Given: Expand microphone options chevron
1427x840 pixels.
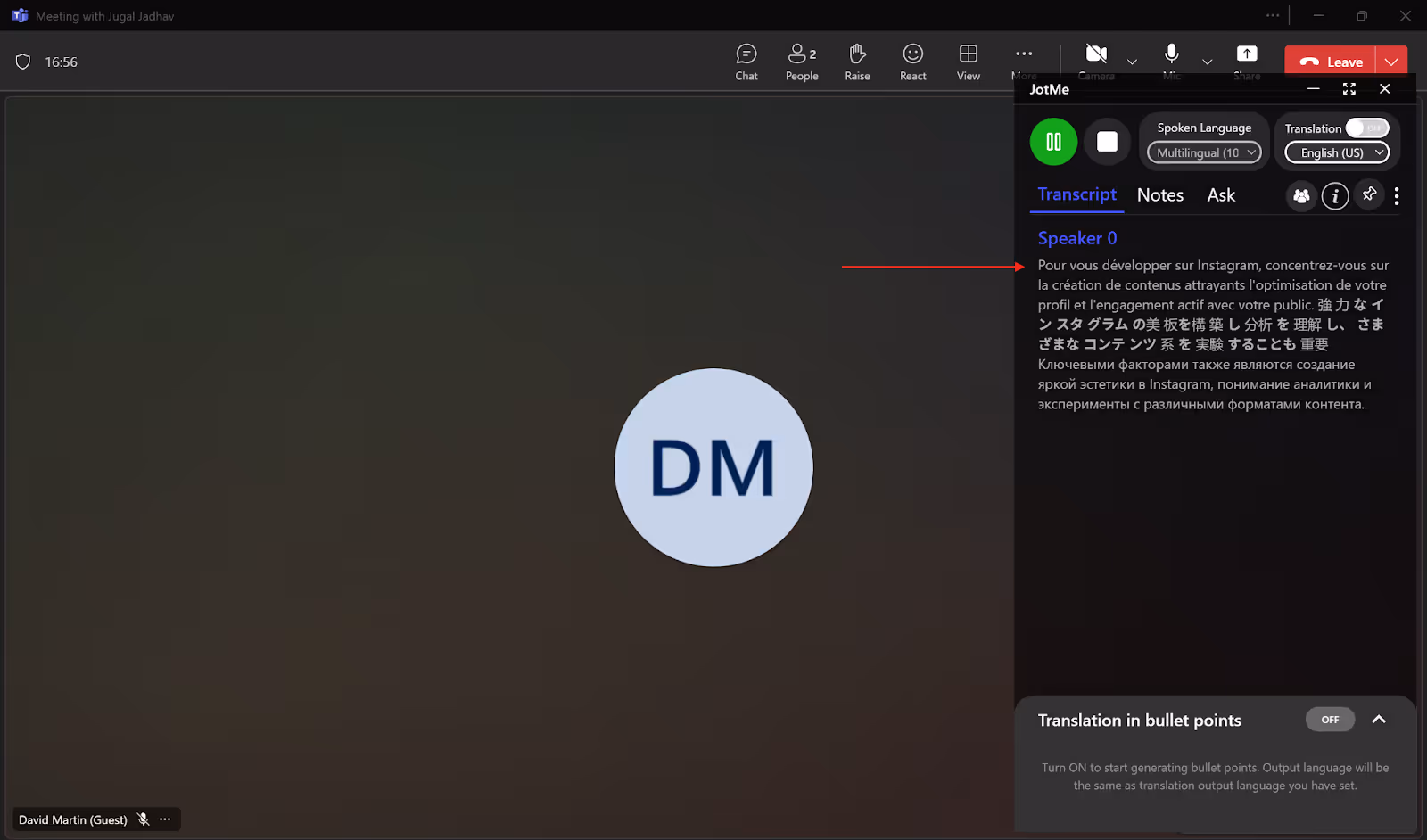Looking at the screenshot, I should 1207,62.
